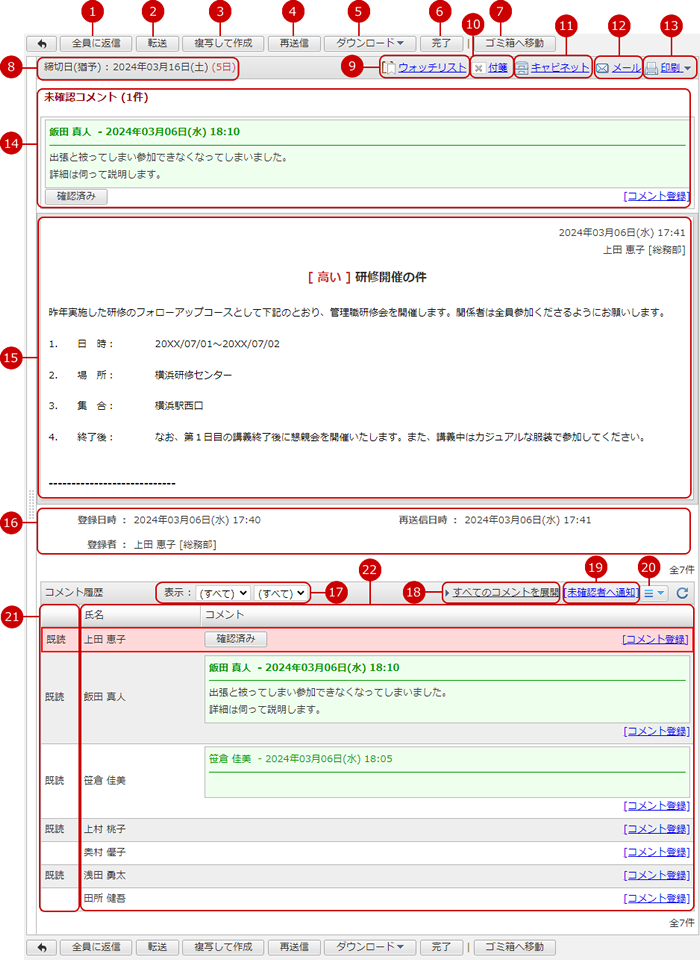Click the name 浅田 勇太 in list
Screen dimensions: 700x960
105,876
